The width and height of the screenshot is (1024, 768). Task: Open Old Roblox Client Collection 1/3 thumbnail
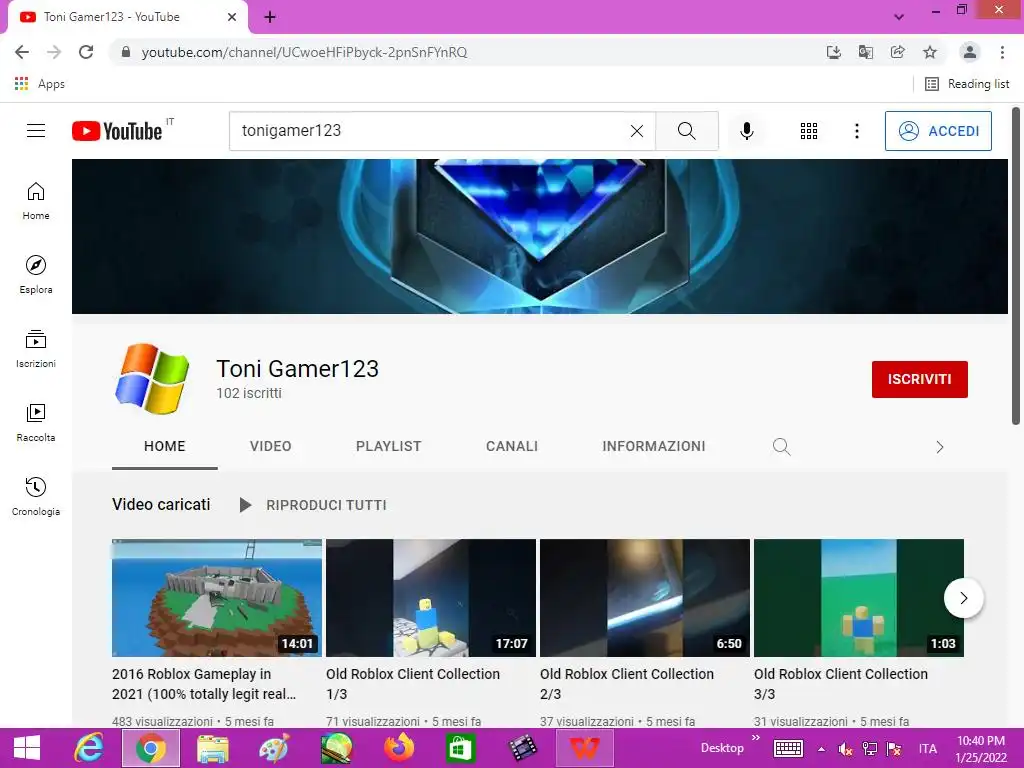click(431, 598)
